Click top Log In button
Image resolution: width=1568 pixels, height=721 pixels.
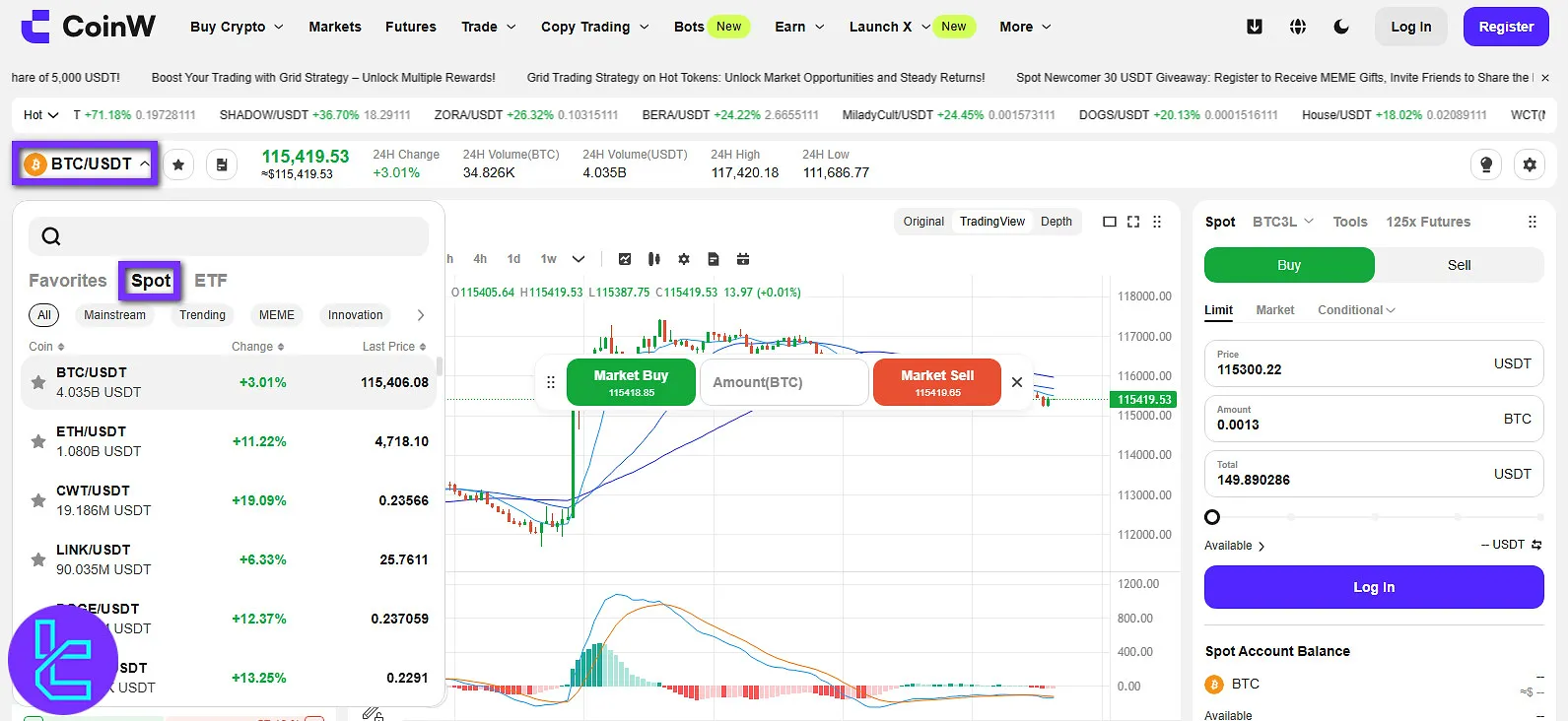[x=1411, y=27]
